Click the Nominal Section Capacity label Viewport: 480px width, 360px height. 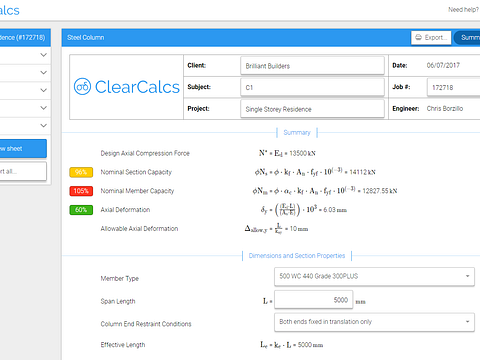click(136, 172)
